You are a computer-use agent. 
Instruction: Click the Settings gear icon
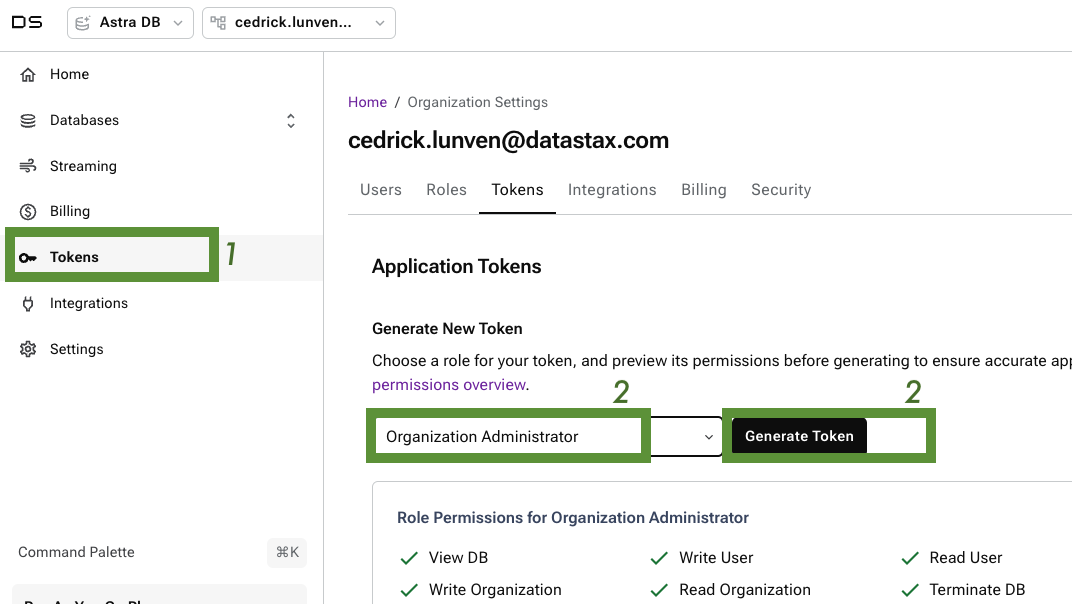point(28,350)
